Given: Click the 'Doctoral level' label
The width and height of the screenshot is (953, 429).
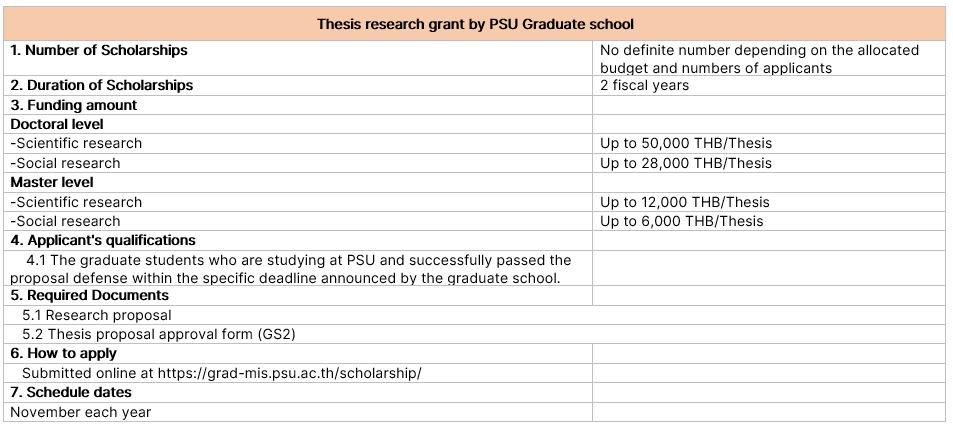Looking at the screenshot, I should (57, 124).
